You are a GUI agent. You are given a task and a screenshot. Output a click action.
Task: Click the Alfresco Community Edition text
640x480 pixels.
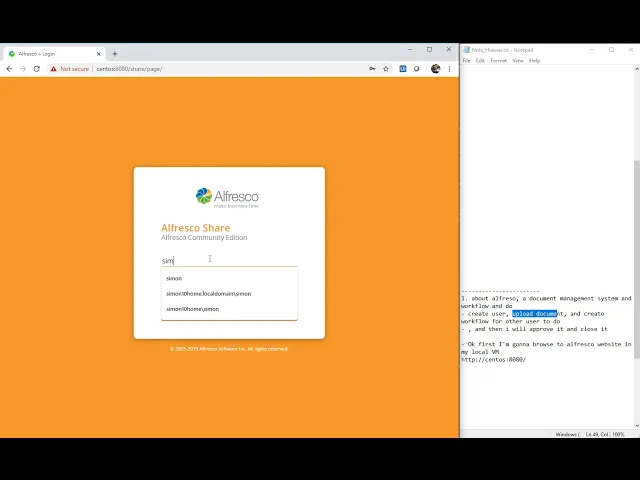pyautogui.click(x=204, y=238)
